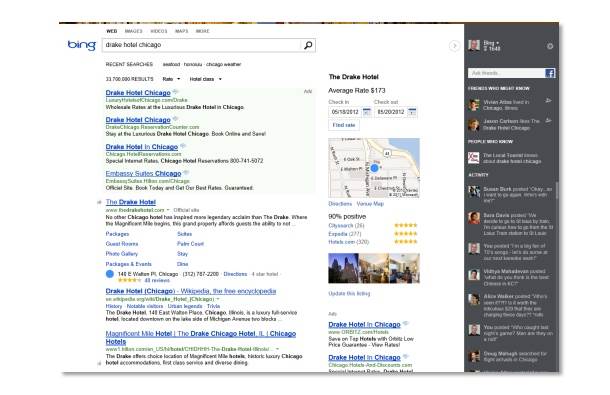This screenshot has width=610, height=395.
Task: Click the sidebar activity scrollbar
Action: [x=557, y=191]
